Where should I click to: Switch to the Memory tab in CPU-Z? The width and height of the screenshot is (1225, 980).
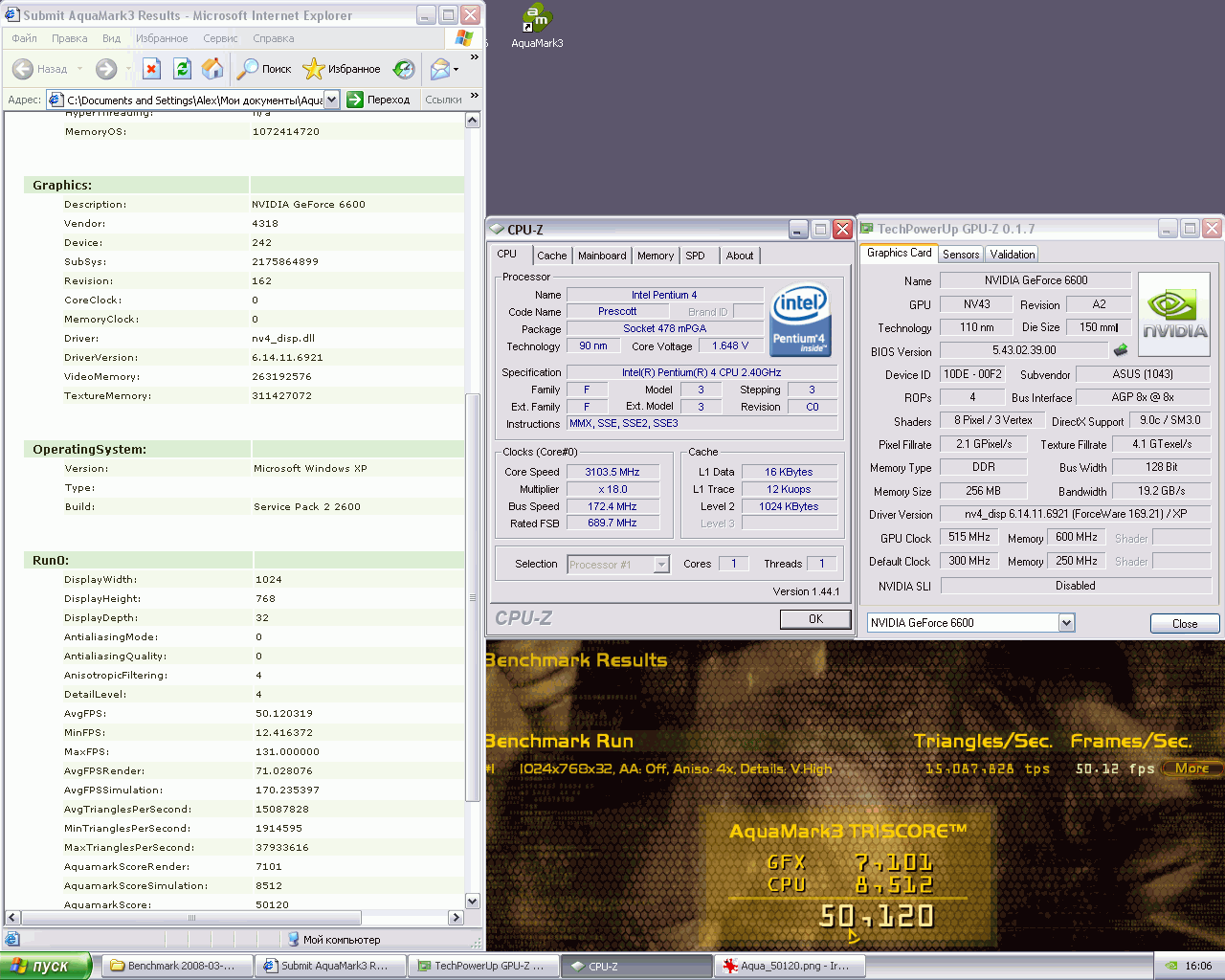pyautogui.click(x=656, y=256)
